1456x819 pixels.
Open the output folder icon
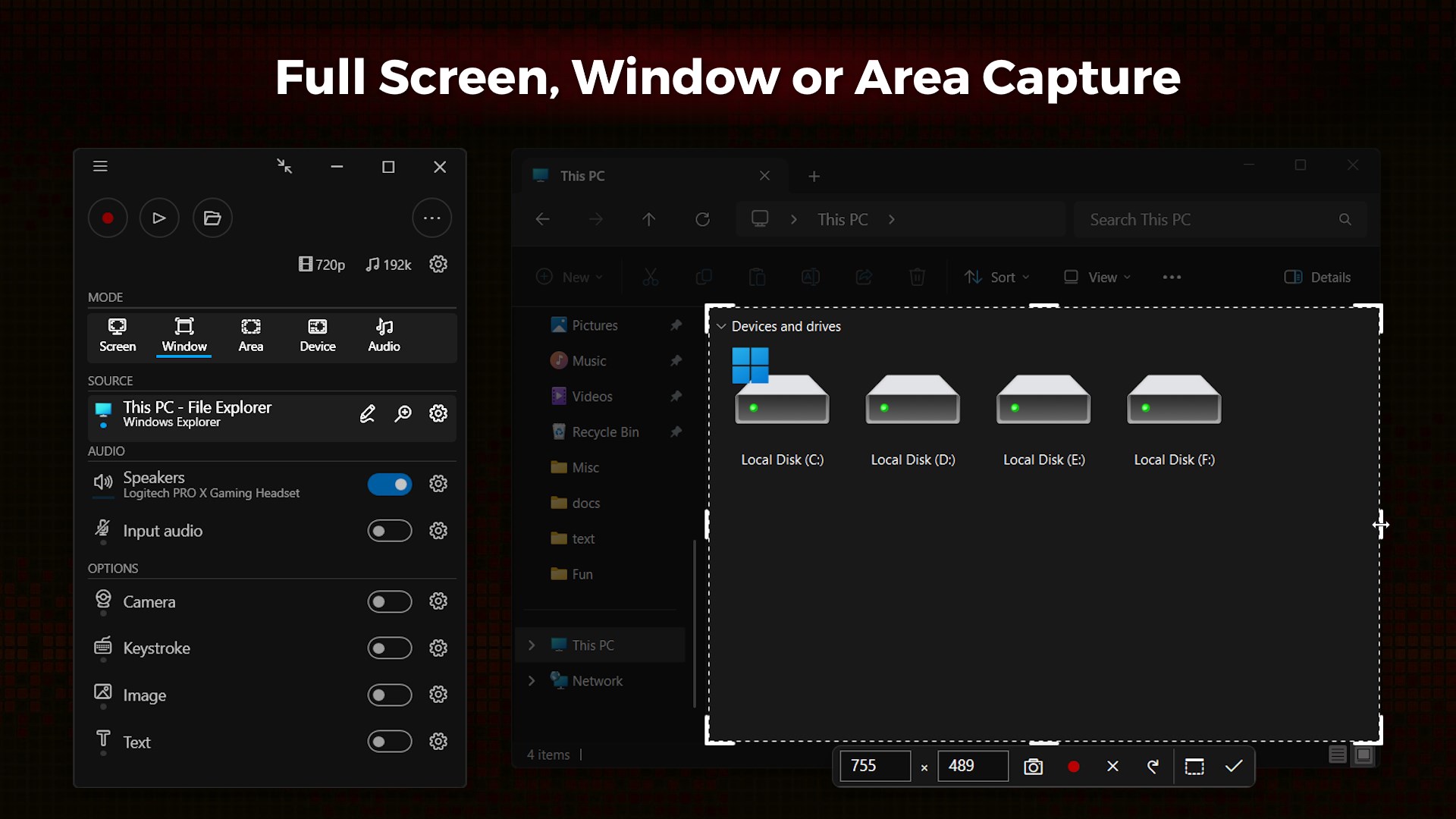(x=212, y=218)
